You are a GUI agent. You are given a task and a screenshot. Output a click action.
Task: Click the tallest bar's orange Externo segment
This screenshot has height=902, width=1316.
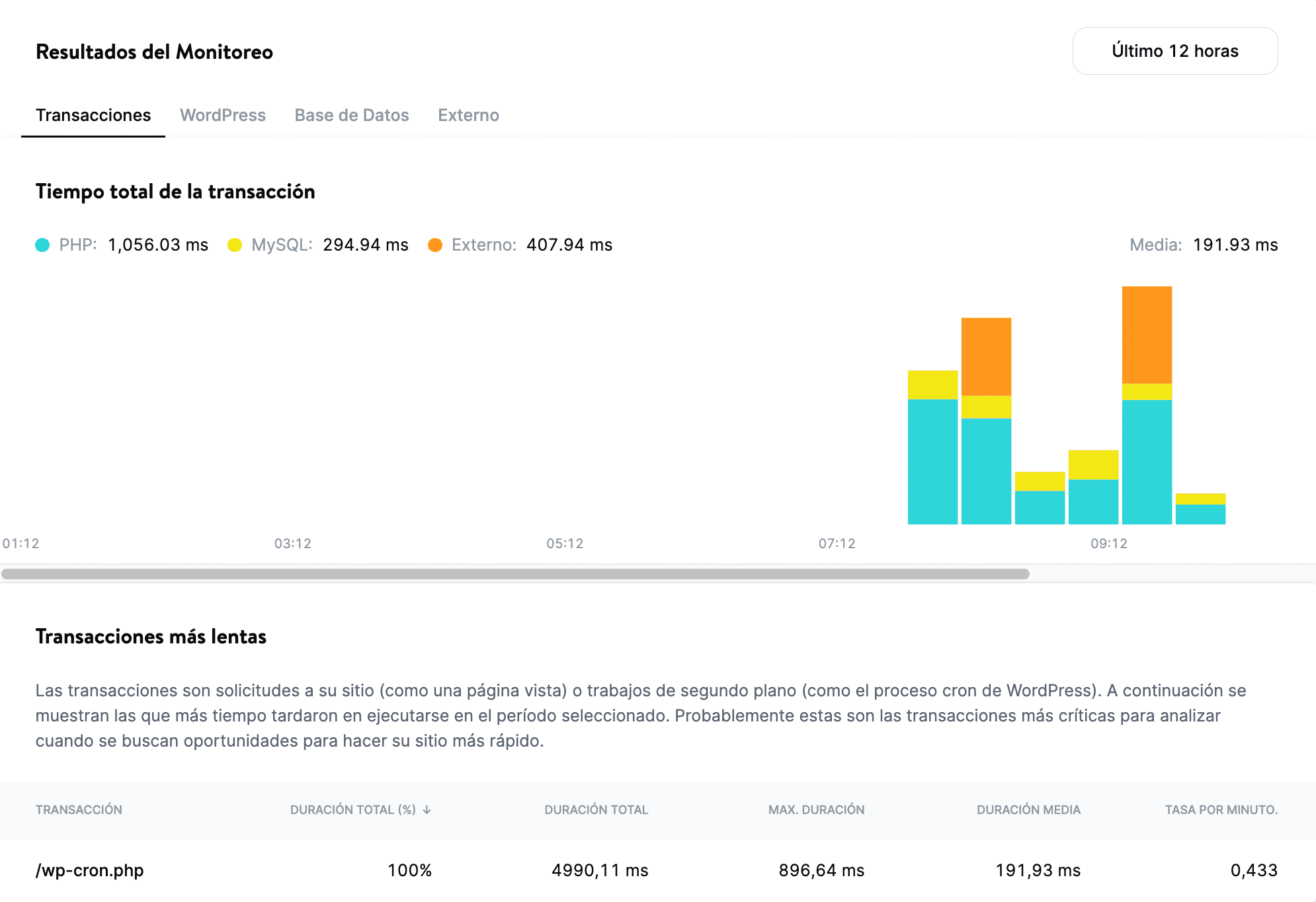[1147, 334]
